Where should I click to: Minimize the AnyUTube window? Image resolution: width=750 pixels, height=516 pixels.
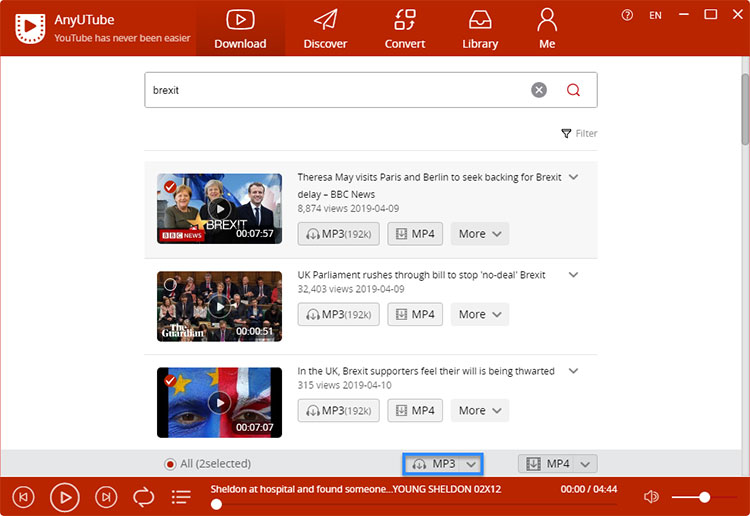coord(684,15)
